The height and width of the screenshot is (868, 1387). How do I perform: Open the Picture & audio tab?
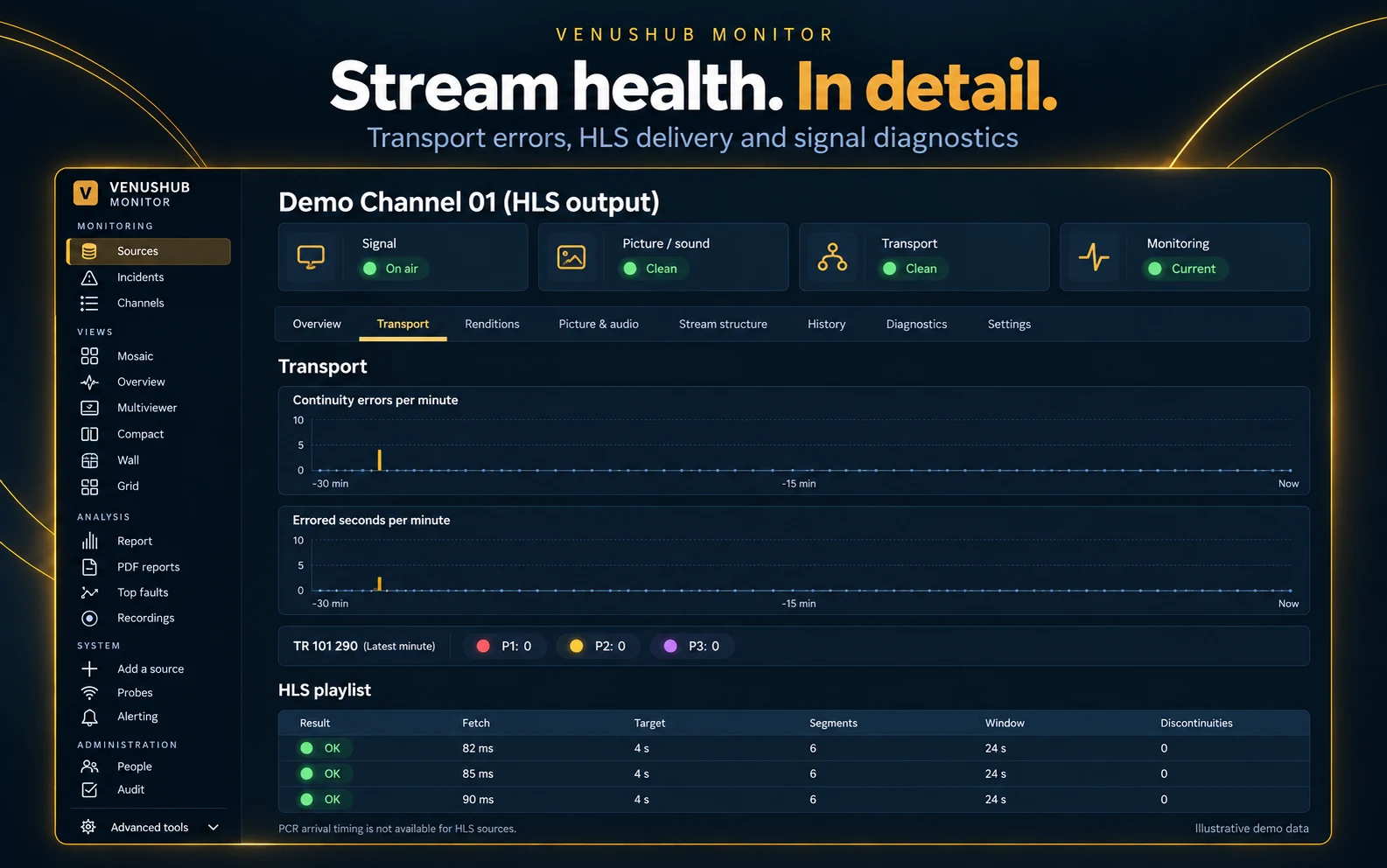(599, 324)
